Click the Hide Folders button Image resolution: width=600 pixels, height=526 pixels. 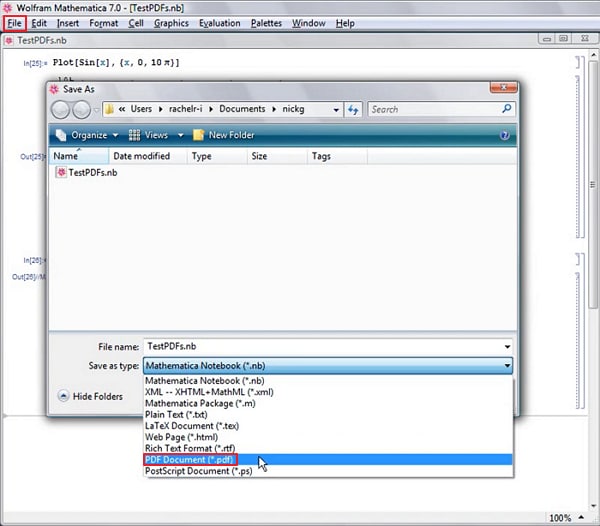click(x=90, y=396)
